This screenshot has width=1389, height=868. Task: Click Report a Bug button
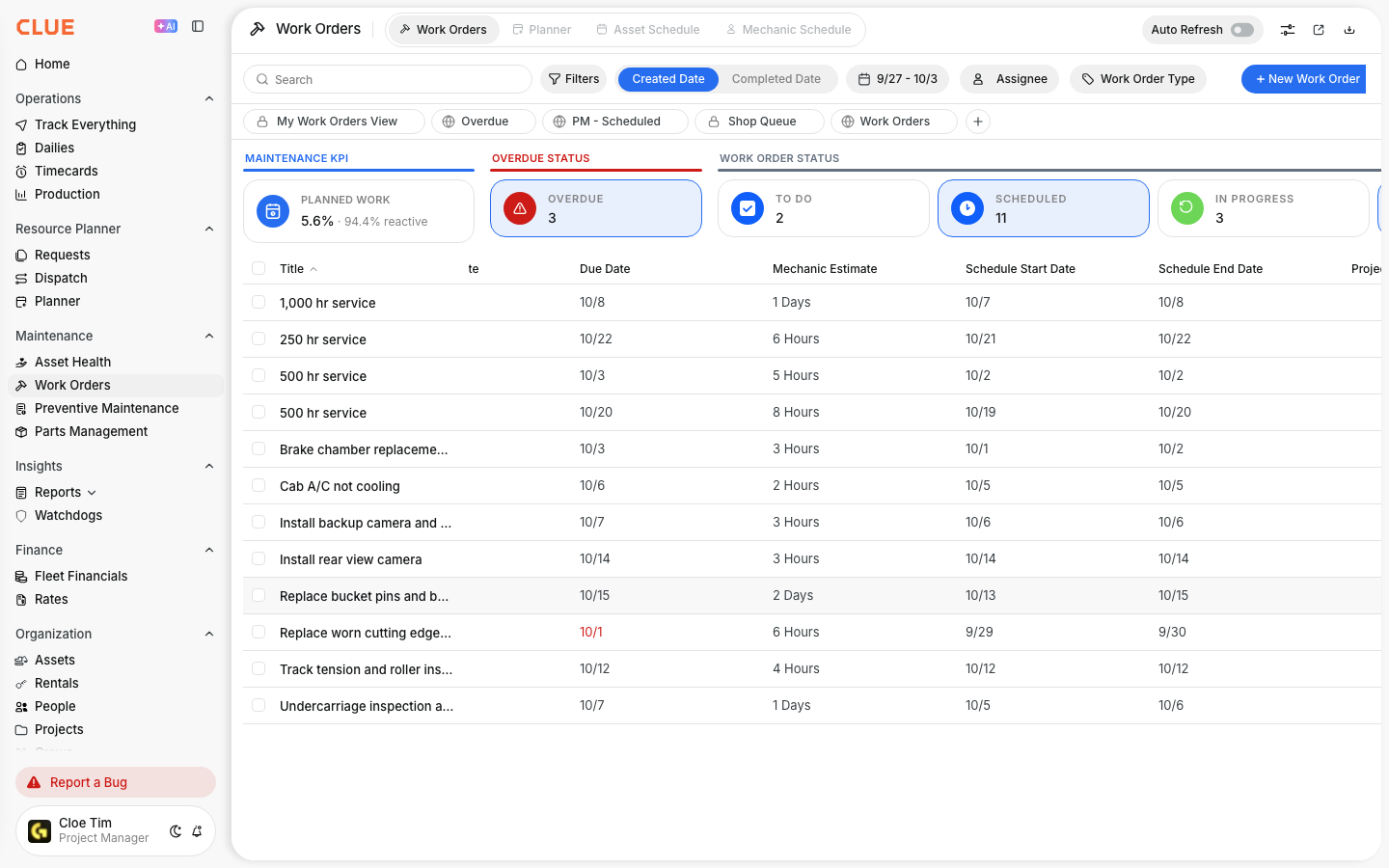[116, 782]
